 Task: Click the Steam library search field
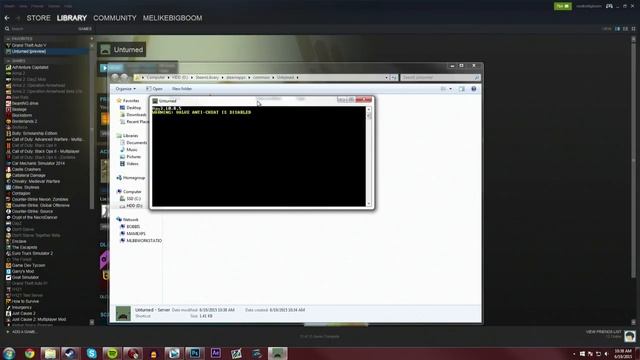tap(41, 29)
